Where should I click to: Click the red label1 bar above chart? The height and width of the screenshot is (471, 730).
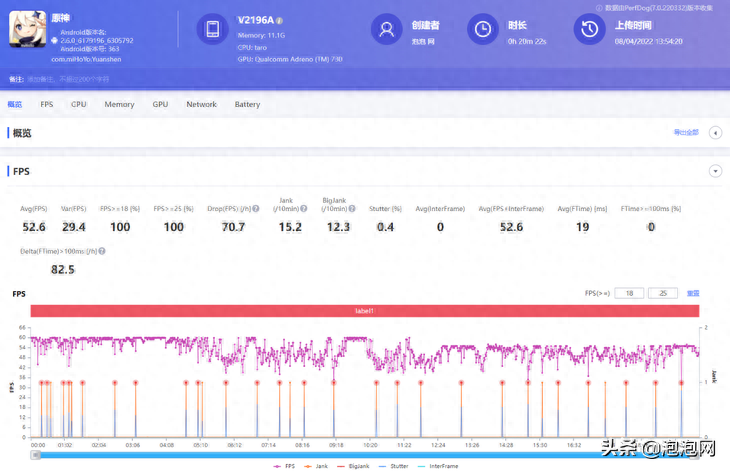[365, 311]
